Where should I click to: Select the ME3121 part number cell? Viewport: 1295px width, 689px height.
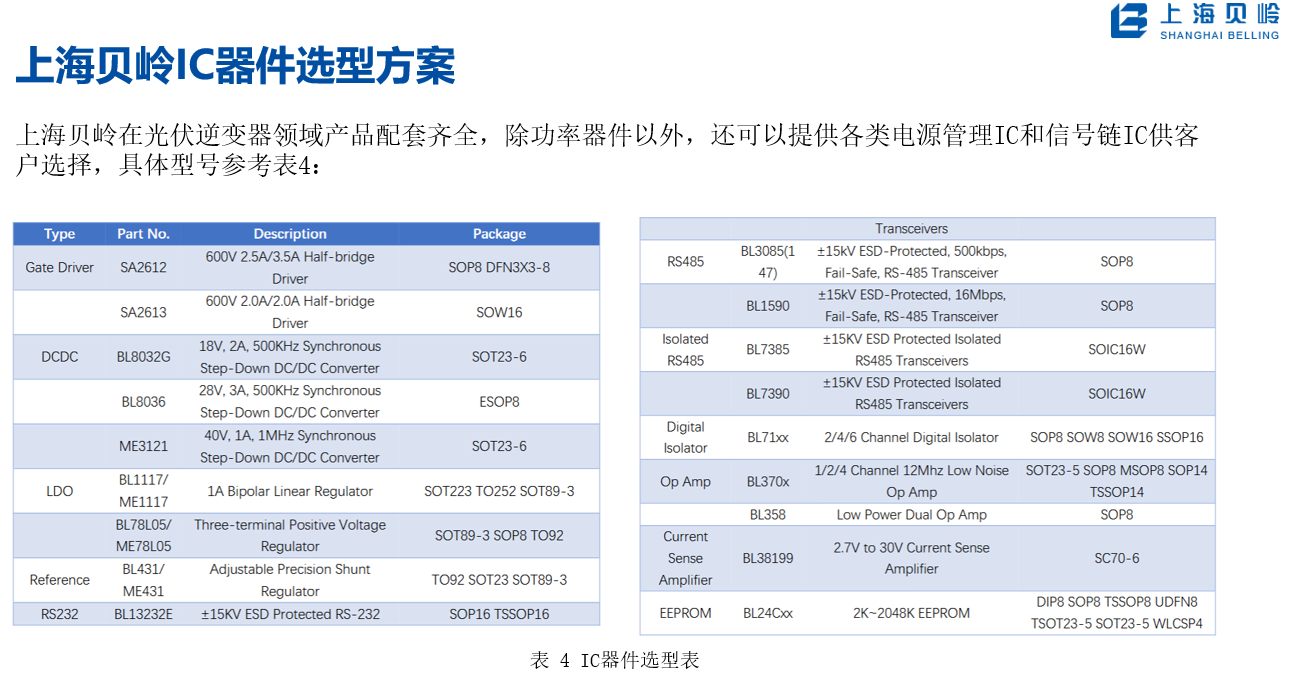tap(143, 446)
